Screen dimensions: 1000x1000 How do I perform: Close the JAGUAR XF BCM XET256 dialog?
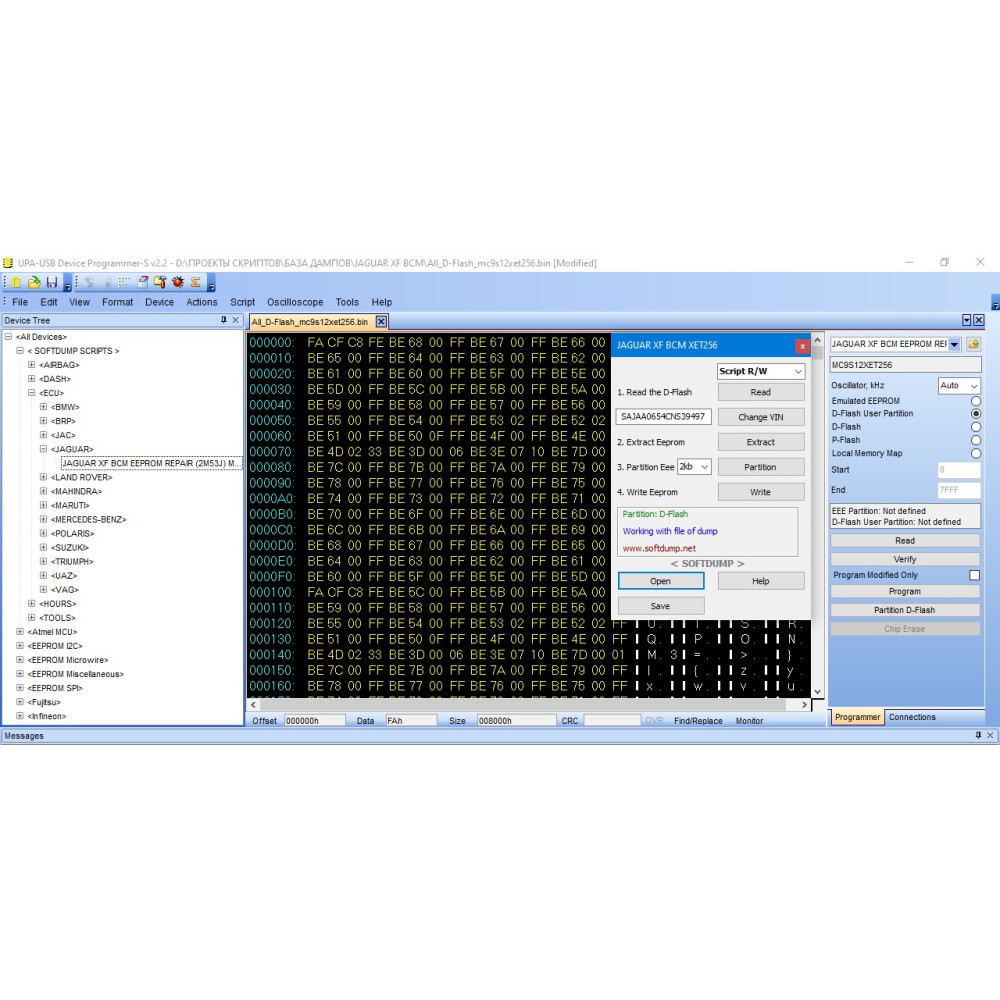802,346
